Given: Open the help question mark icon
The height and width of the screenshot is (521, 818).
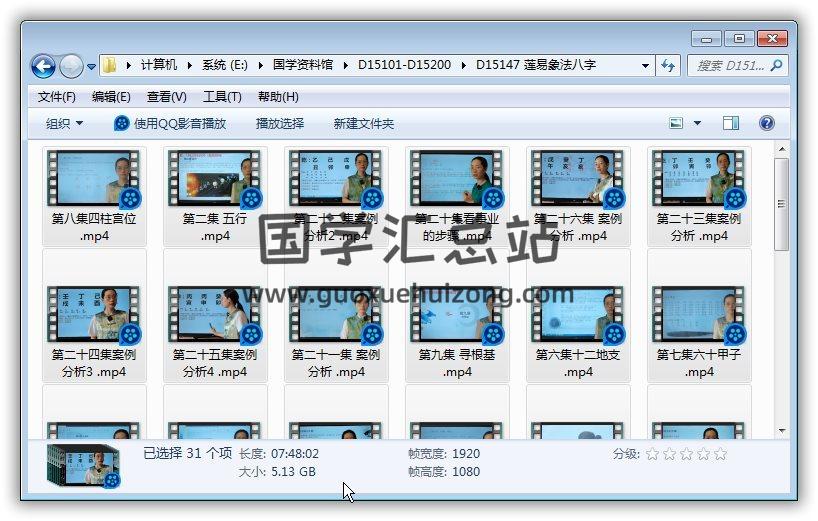Looking at the screenshot, I should click(767, 123).
